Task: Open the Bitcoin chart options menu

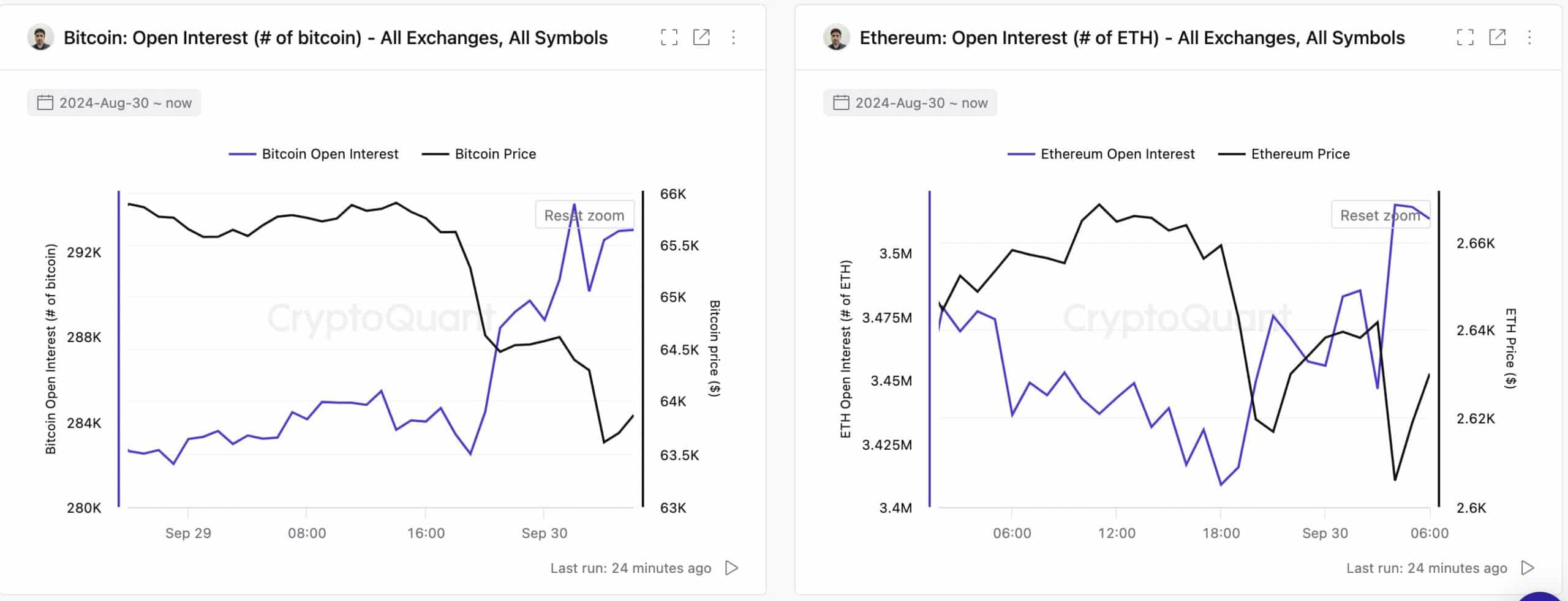Action: pos(733,37)
